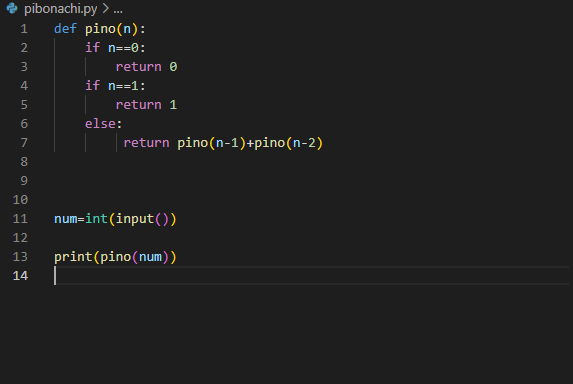Click 'return 1' on line 5
The width and height of the screenshot is (573, 384).
pos(146,105)
